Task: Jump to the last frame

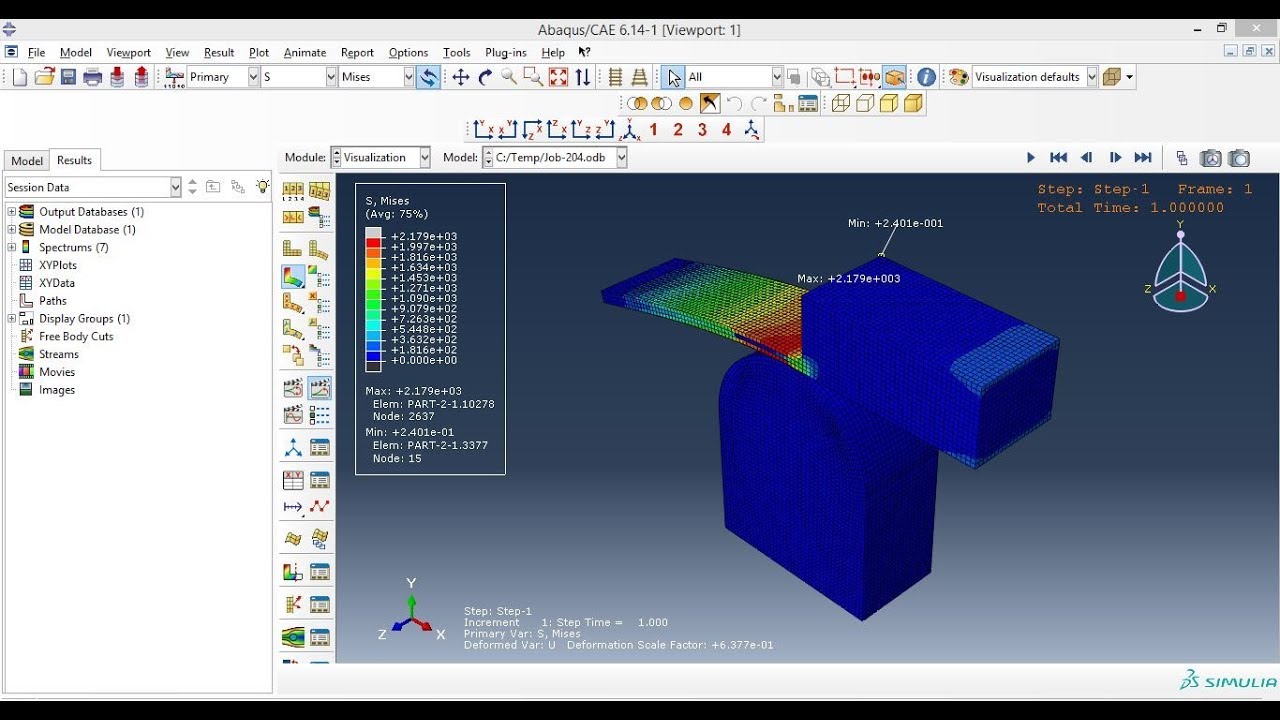Action: click(x=1143, y=158)
